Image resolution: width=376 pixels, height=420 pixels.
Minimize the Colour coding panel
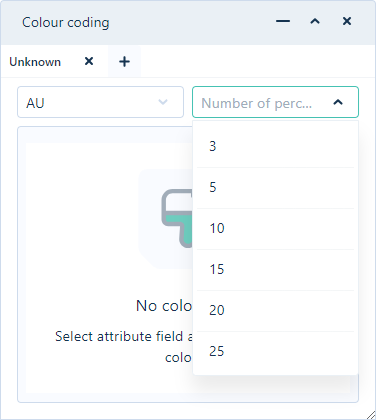(x=283, y=21)
